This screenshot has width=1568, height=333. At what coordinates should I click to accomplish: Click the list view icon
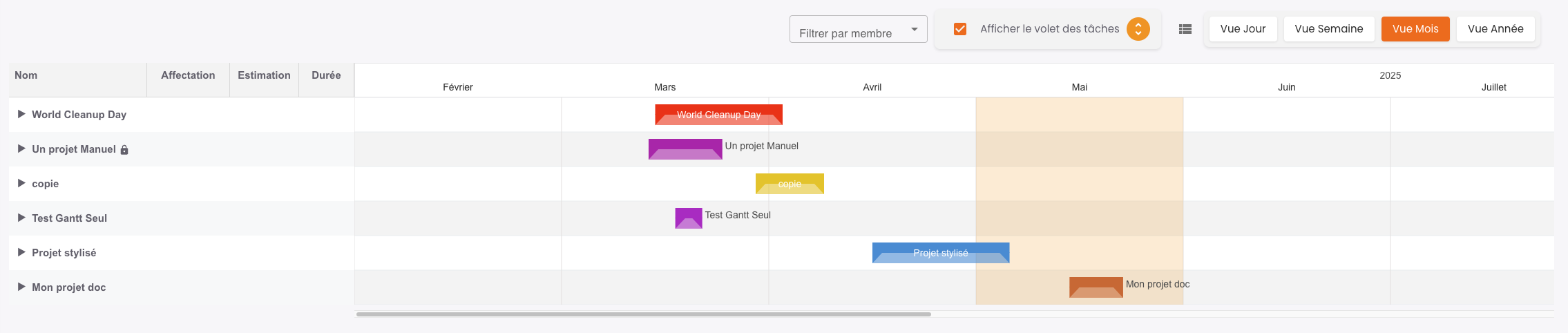[x=1185, y=29]
